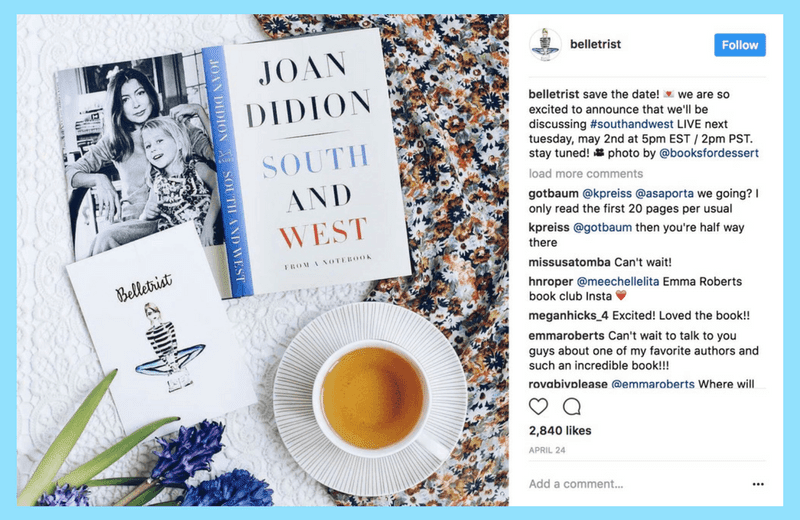Click the @asaporta mention
The height and width of the screenshot is (520, 800).
(664, 193)
